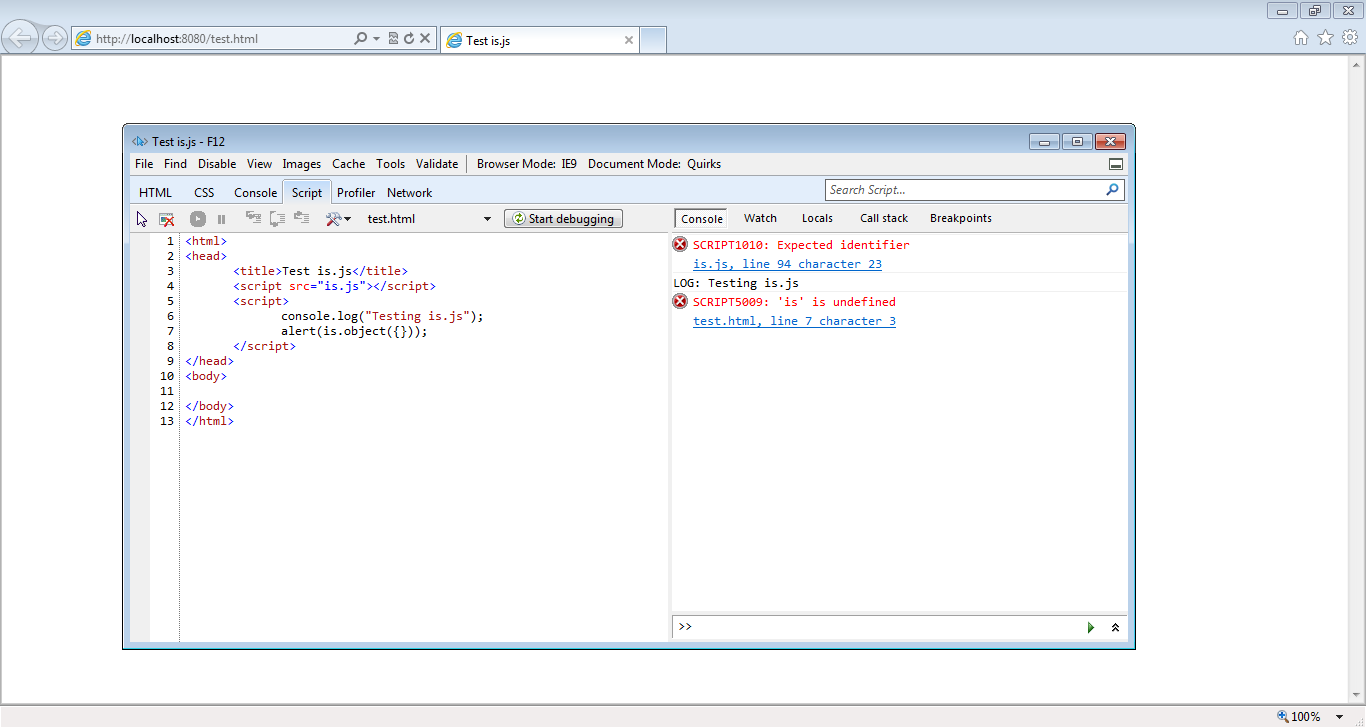
Task: Click the alert(is.object({})) code line
Action: [354, 331]
